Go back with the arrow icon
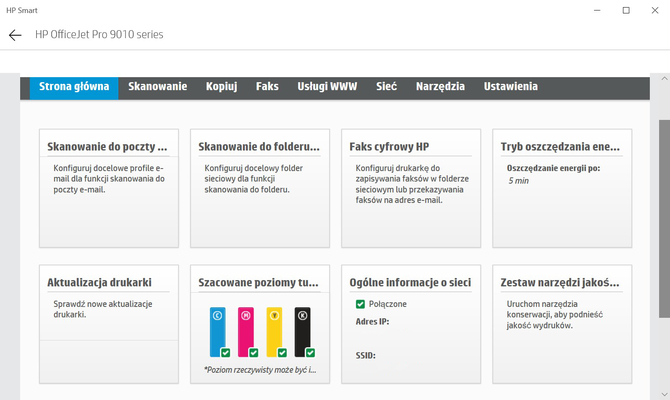 (15, 35)
